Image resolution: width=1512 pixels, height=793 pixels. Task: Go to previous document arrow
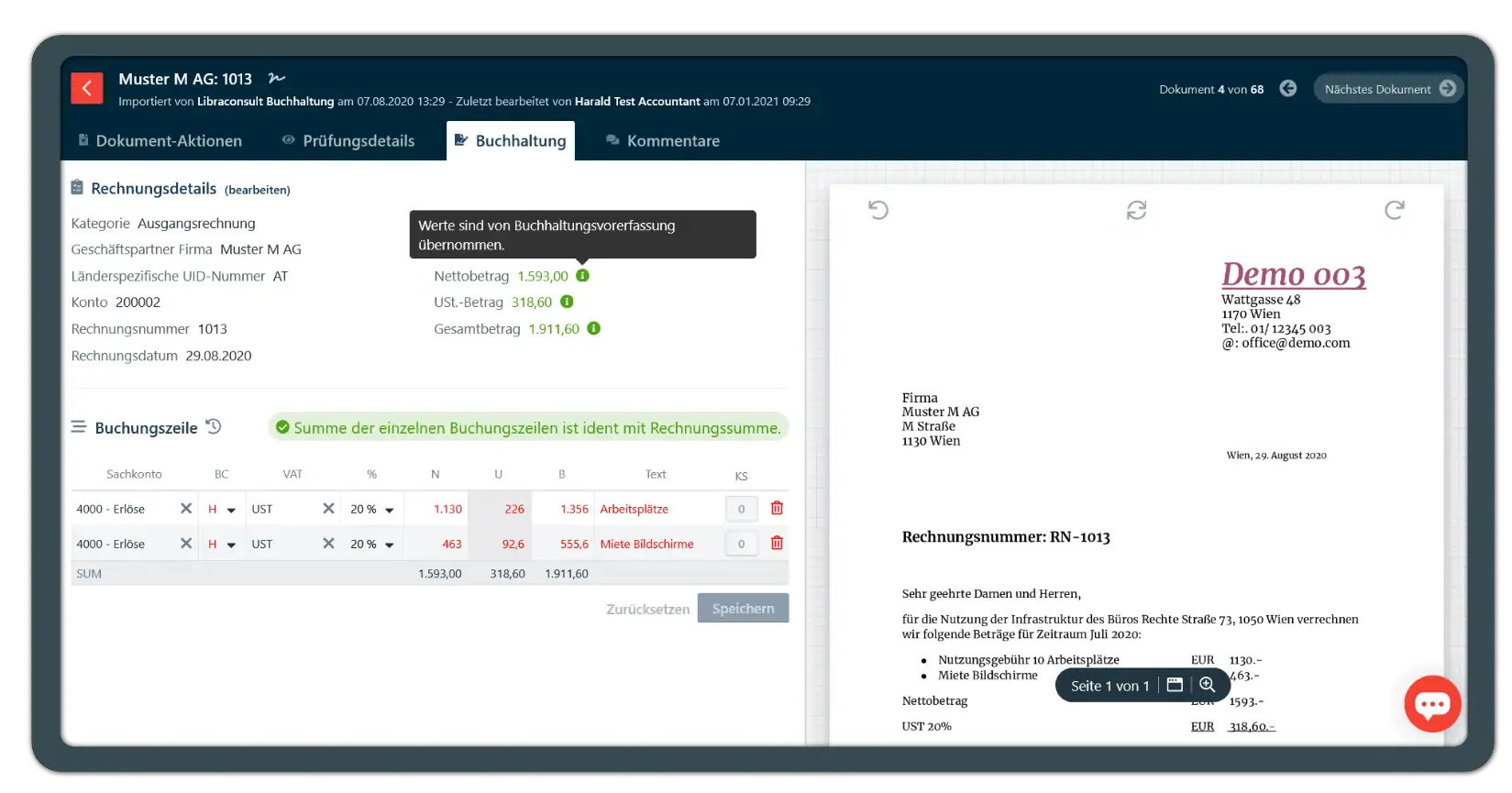[1288, 89]
